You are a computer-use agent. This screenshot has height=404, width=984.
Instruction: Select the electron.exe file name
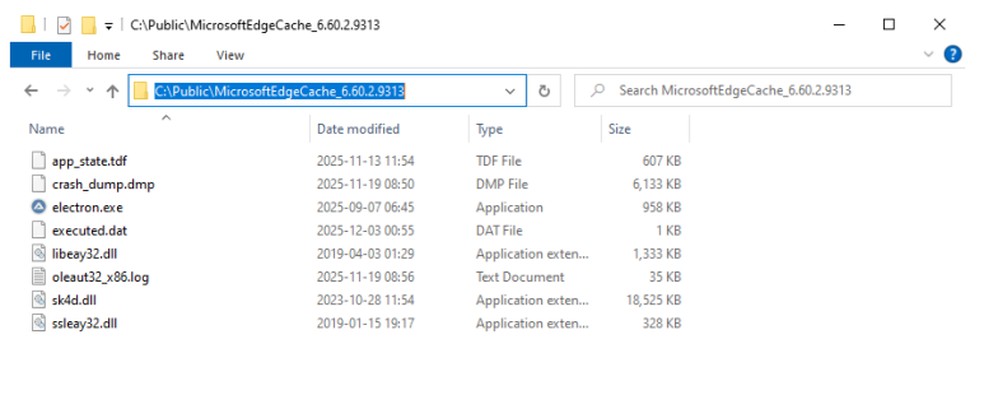[x=87, y=208]
